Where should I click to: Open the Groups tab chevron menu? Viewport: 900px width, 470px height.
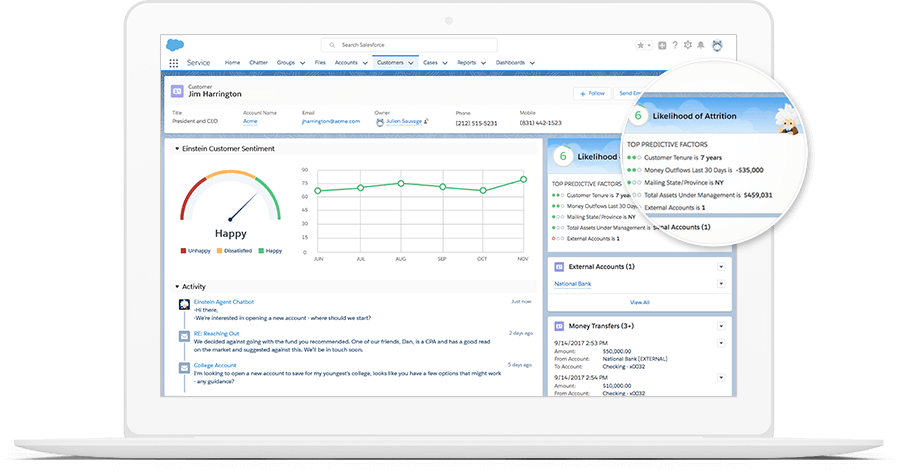coord(302,63)
